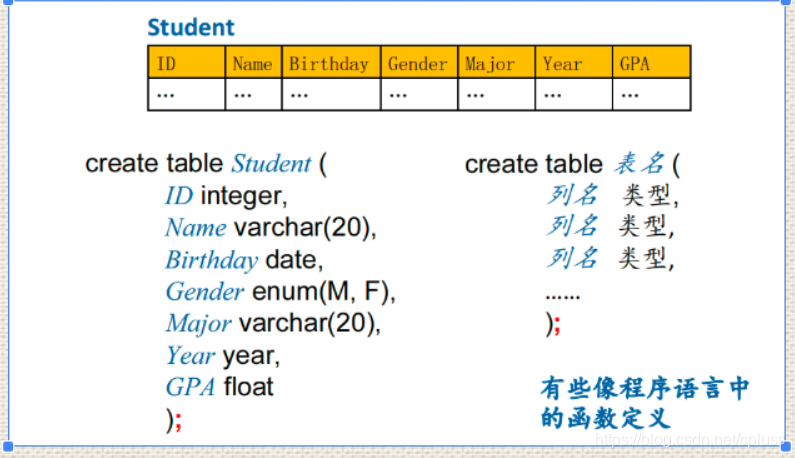Viewport: 795px width, 458px height.
Task: Click the ellipsis cell under Major column
Action: (x=496, y=94)
